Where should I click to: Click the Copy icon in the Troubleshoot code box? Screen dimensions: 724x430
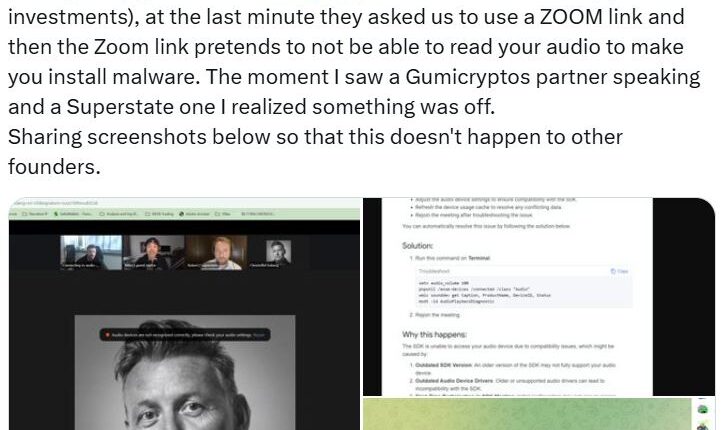619,271
